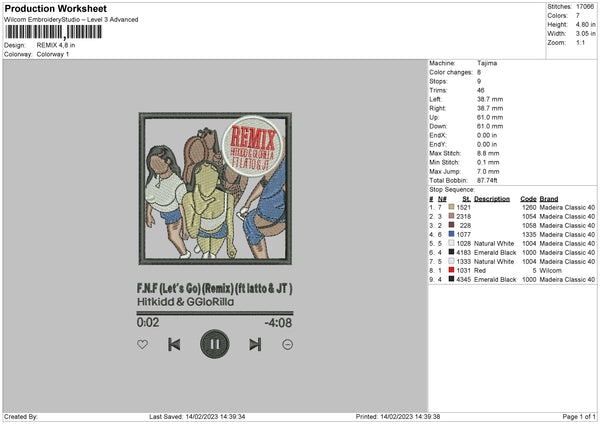Click the black swatch for stitch count 4345
Screen dimensions: 600x424
[451, 279]
